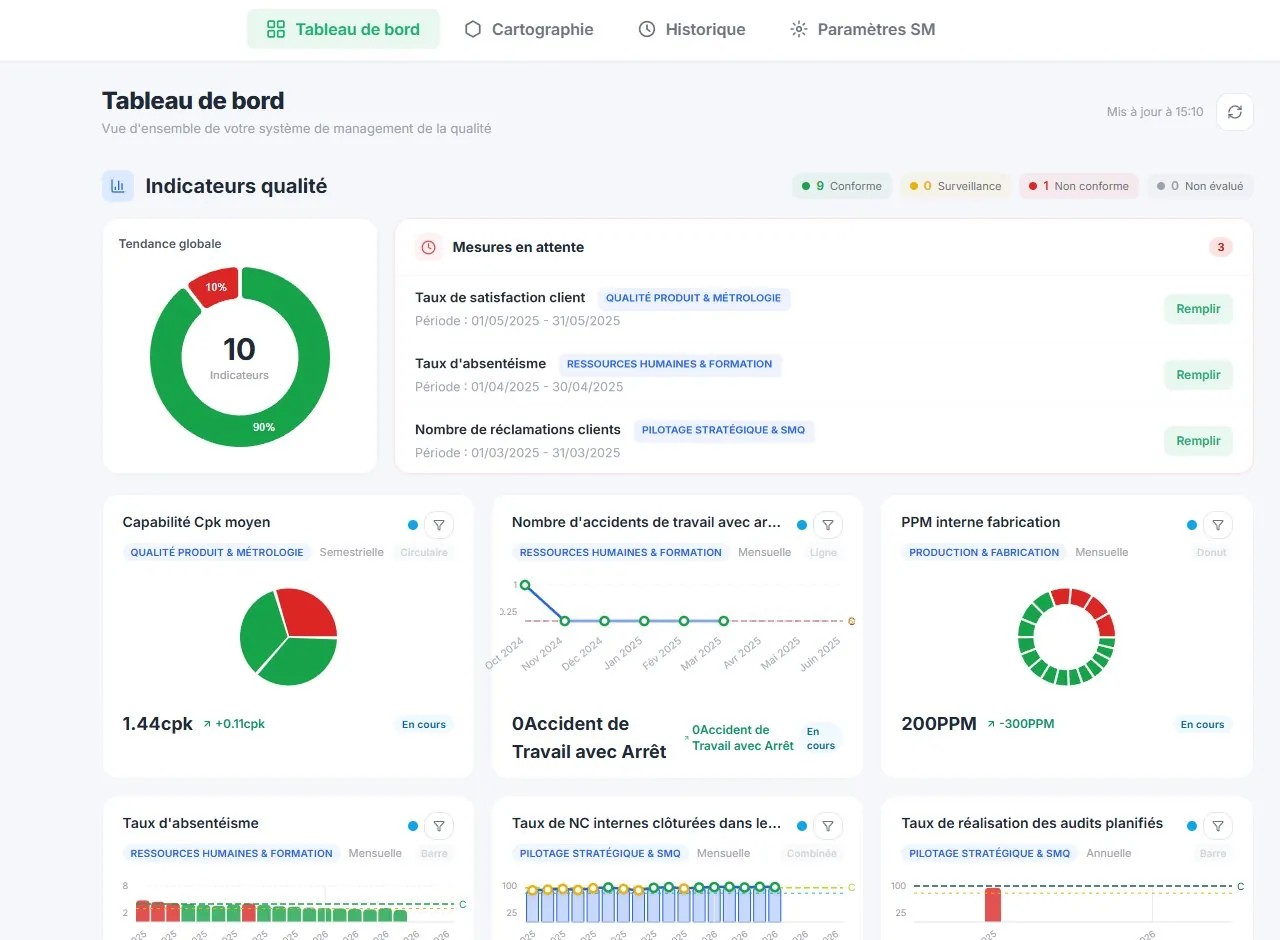
Task: Click the pending measures count badge 3
Action: pyautogui.click(x=1220, y=247)
